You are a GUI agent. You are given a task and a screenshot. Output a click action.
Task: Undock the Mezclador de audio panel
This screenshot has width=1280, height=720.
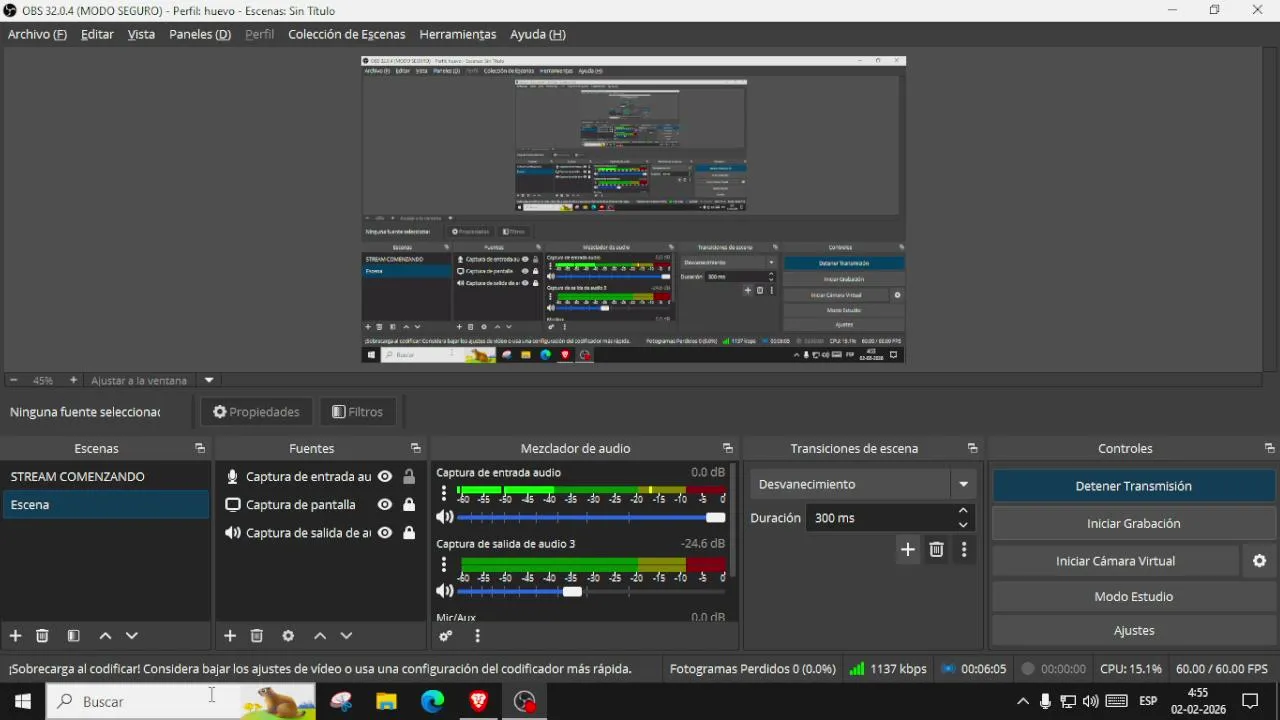click(728, 448)
